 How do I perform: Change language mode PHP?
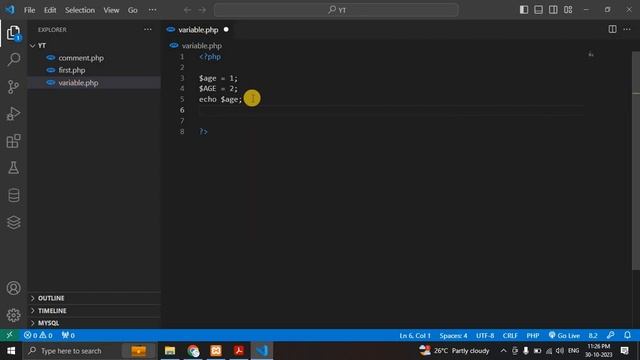[533, 336]
